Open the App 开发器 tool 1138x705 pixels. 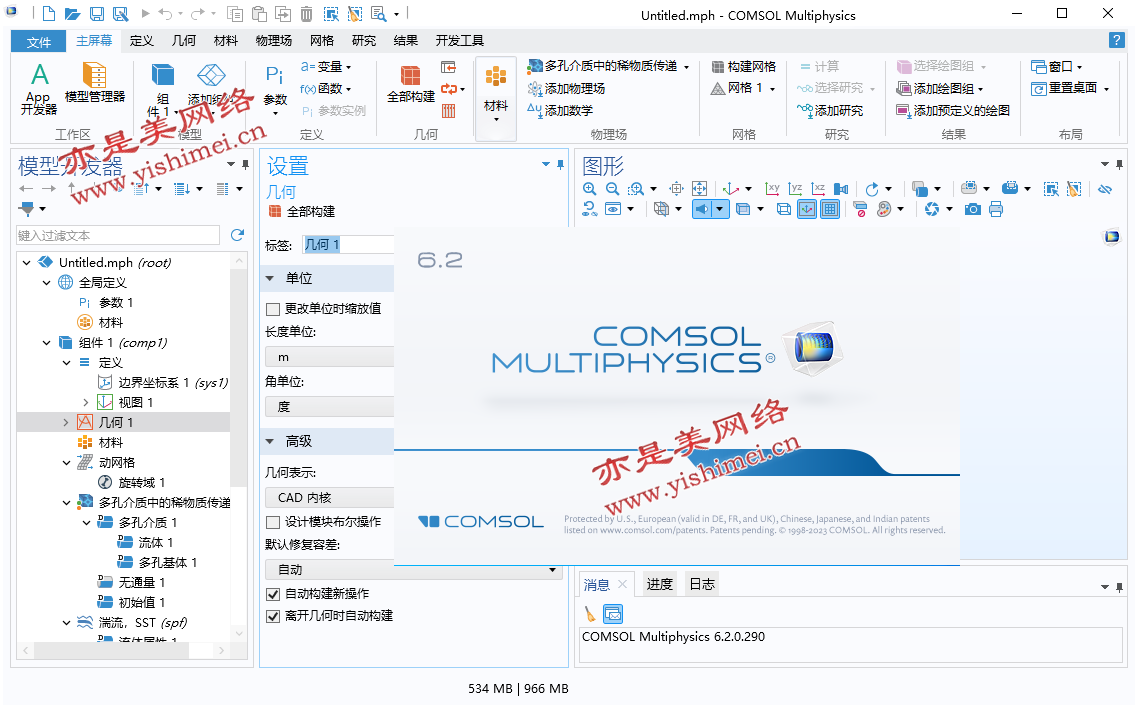pos(38,88)
